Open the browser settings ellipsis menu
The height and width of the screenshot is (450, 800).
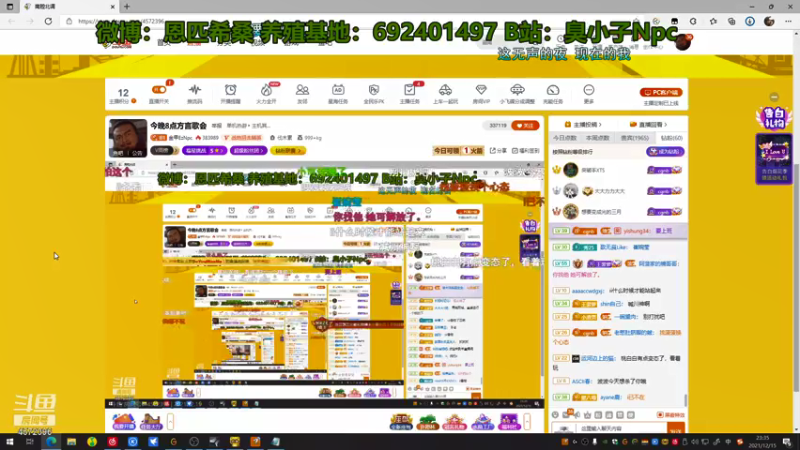coord(788,21)
